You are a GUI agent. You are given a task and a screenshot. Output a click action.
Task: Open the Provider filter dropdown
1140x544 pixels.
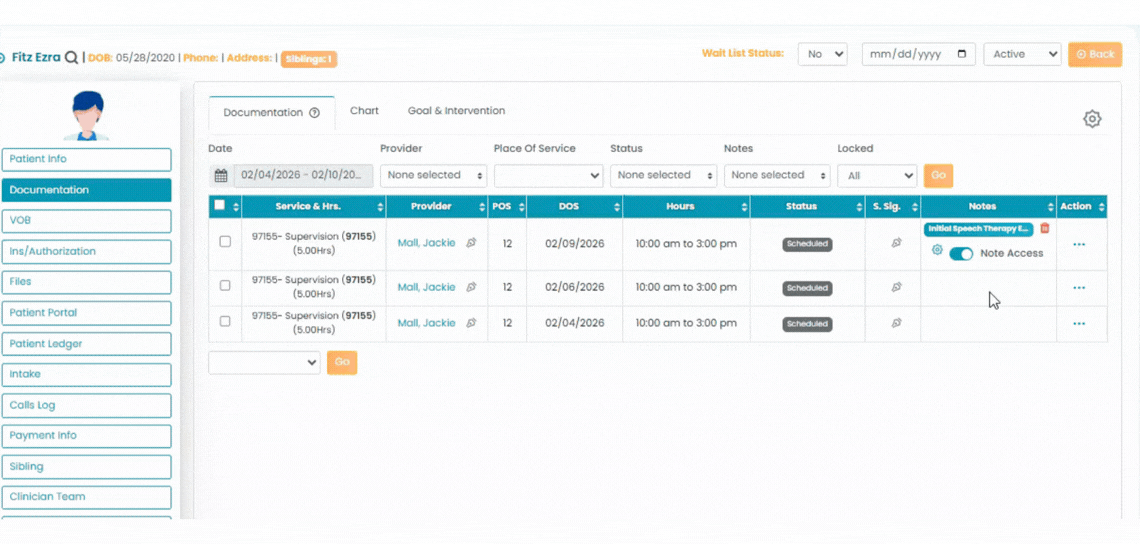pyautogui.click(x=433, y=175)
